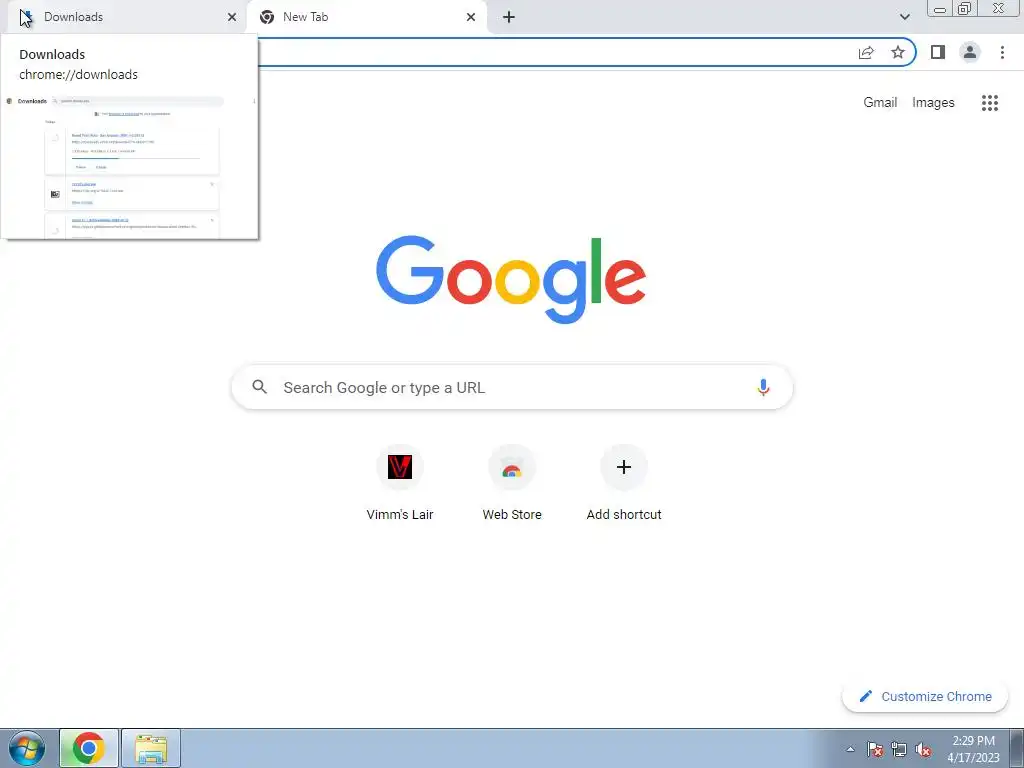Open Vimm's Lair shortcut

400,483
